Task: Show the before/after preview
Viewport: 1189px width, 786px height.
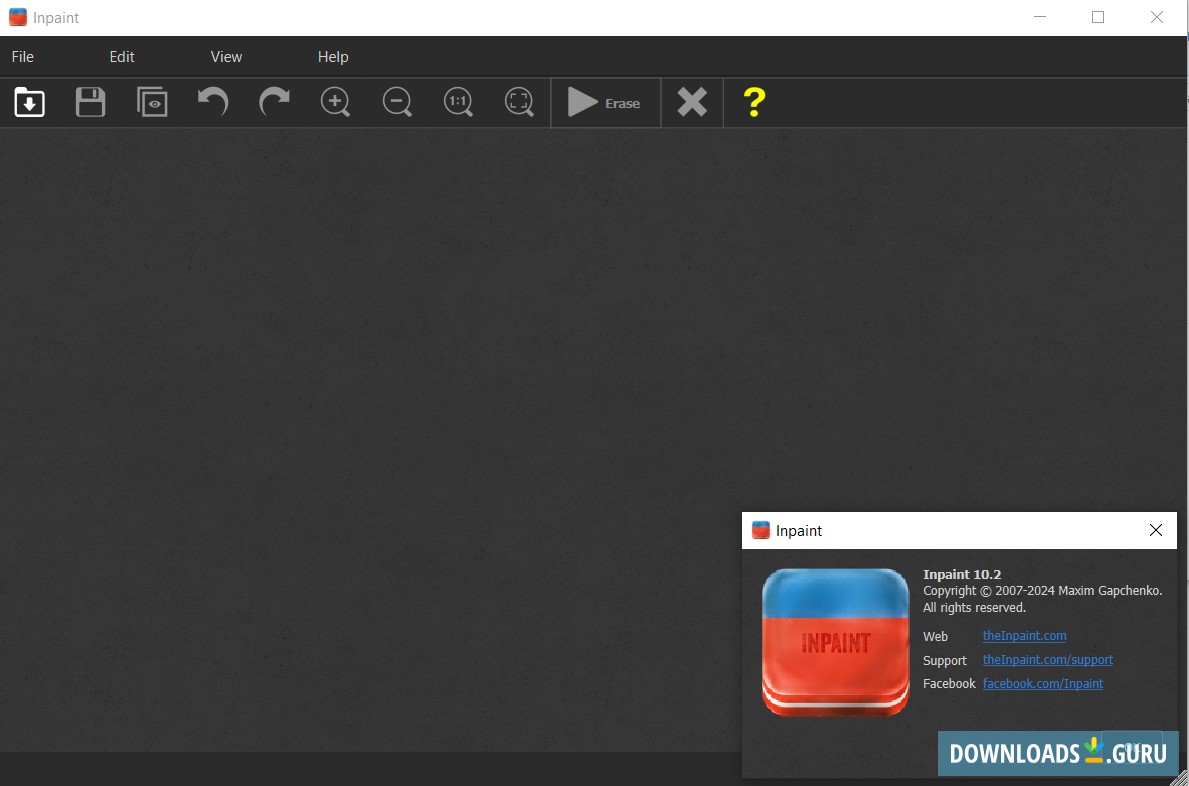Action: coord(152,102)
